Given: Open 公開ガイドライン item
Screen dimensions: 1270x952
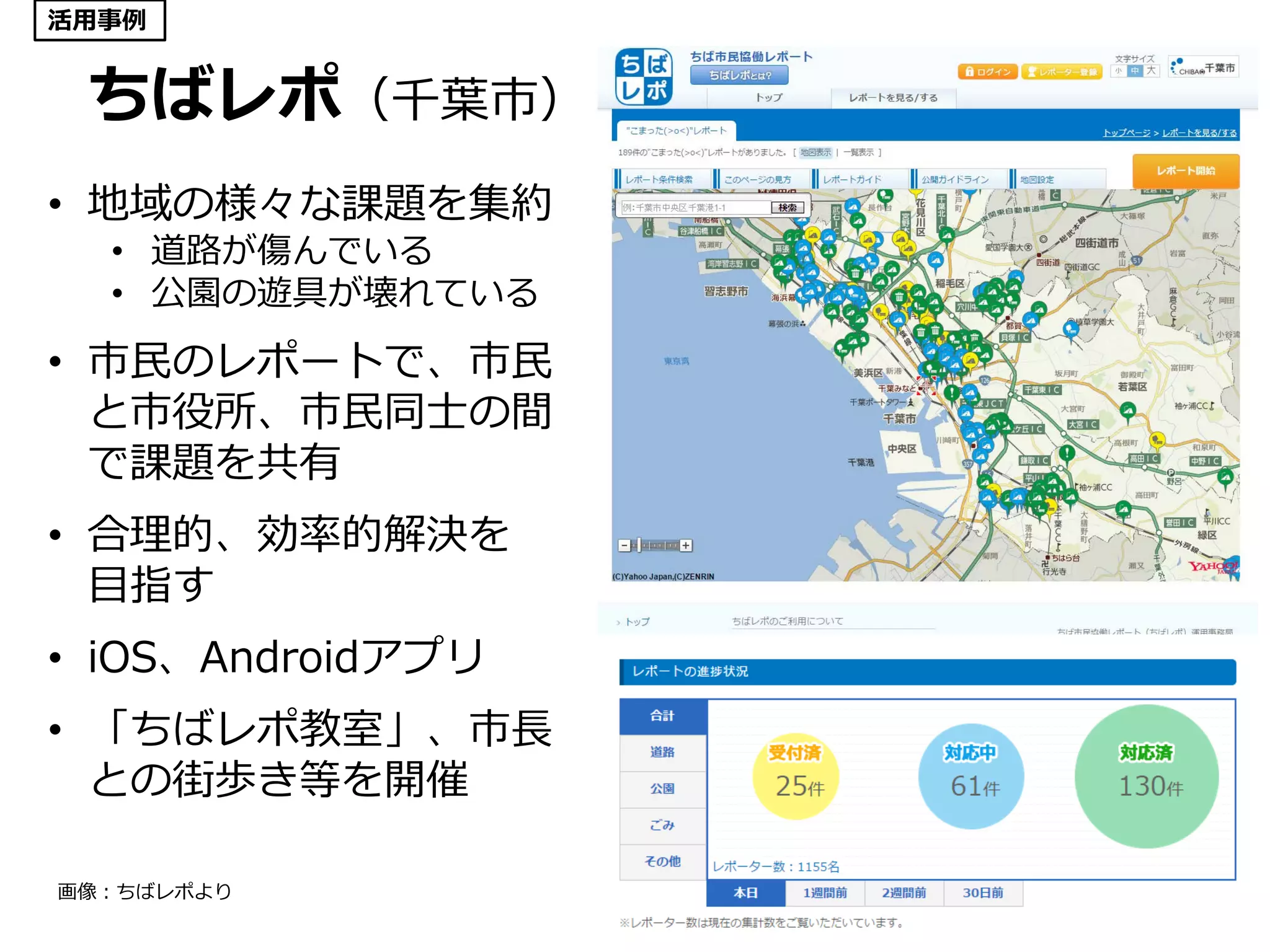Looking at the screenshot, I should coord(958,179).
